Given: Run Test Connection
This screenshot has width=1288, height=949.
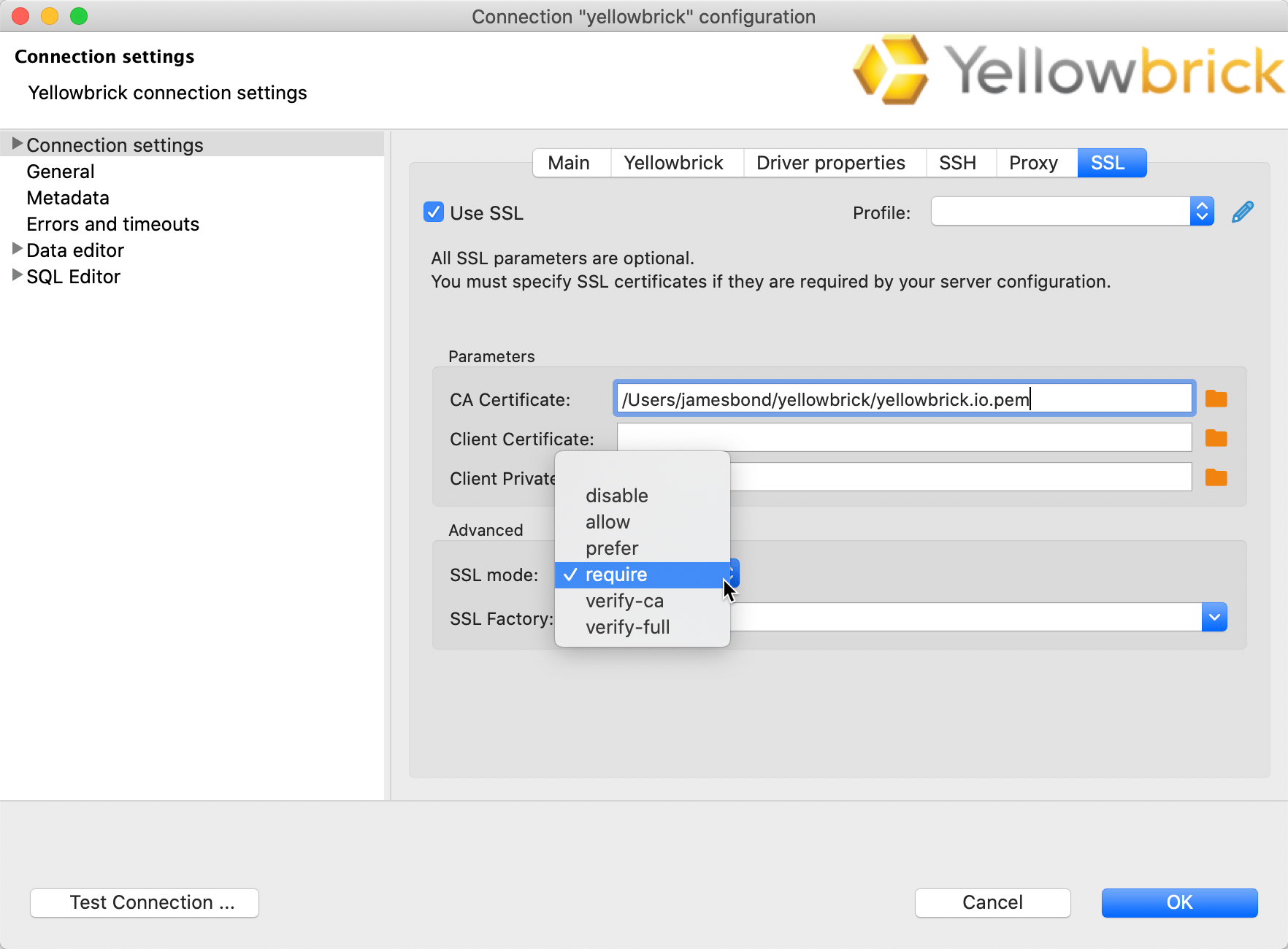Looking at the screenshot, I should coord(144,902).
